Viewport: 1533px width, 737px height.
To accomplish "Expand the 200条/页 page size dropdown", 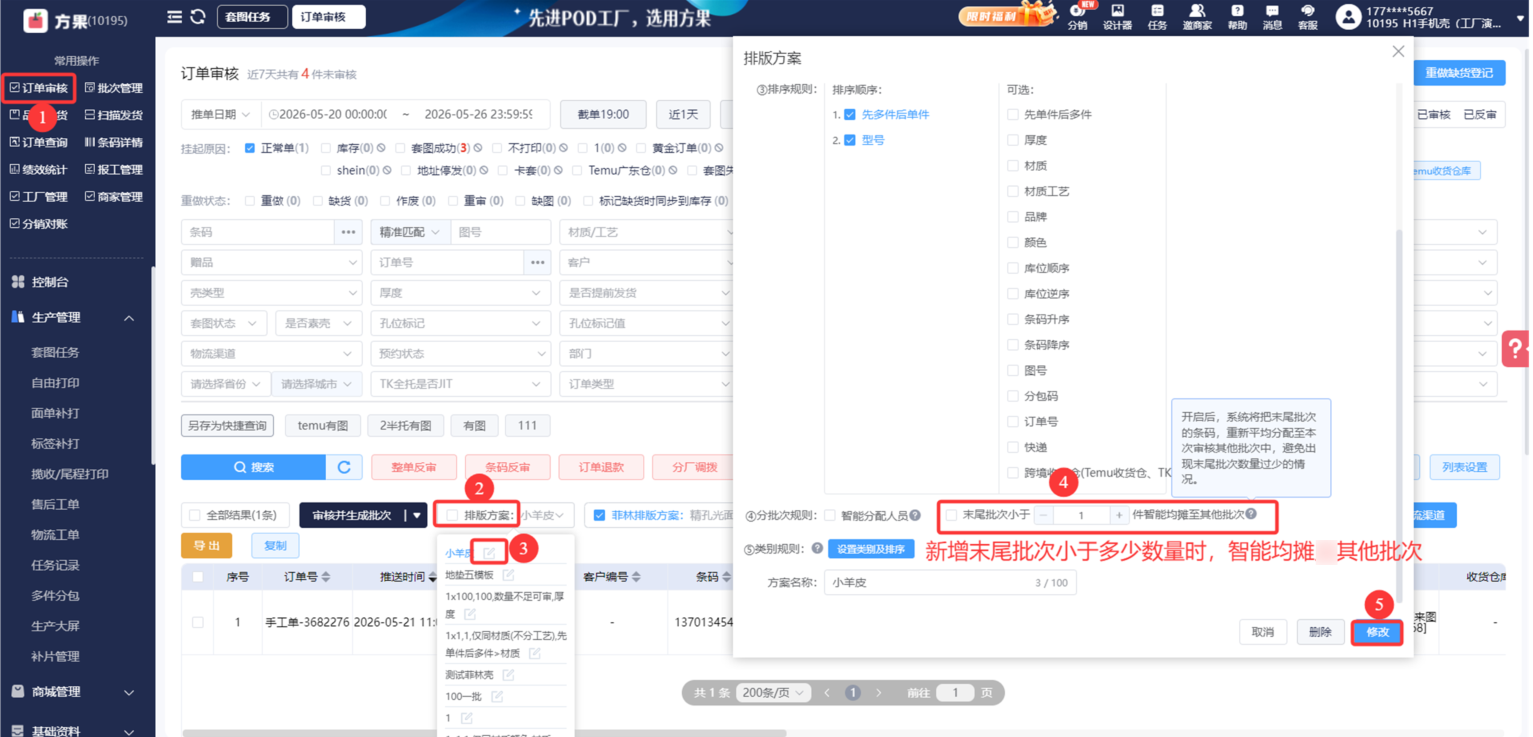I will (x=774, y=693).
